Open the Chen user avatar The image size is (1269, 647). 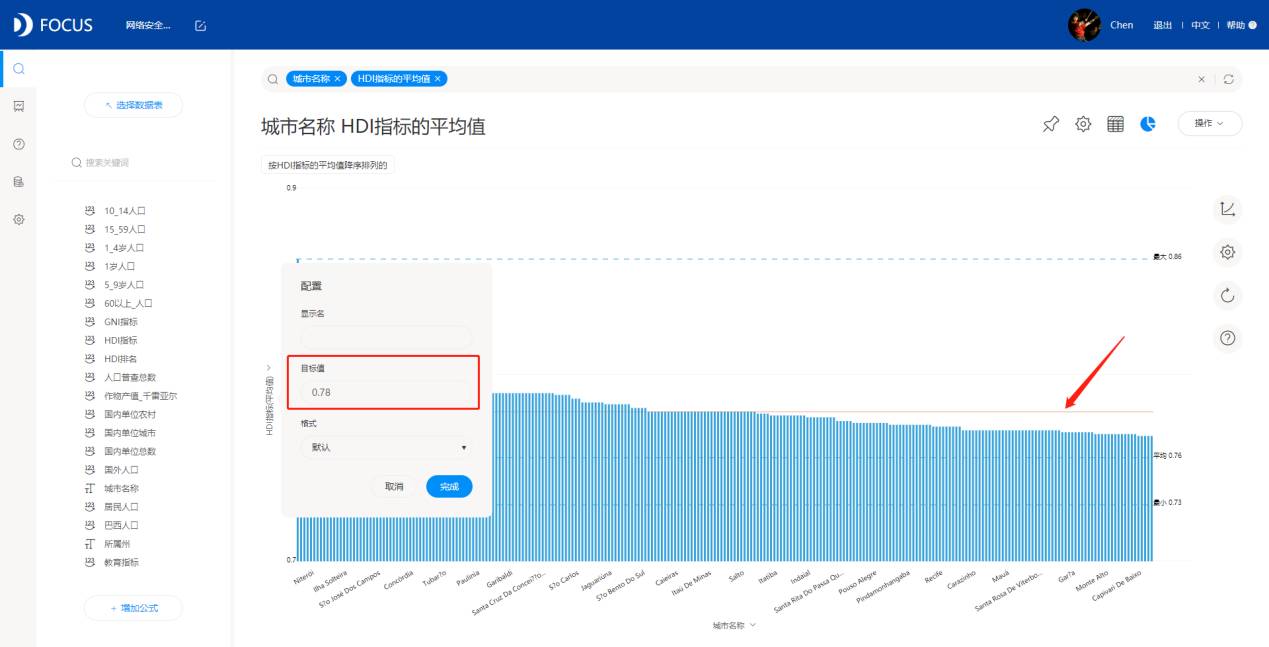tap(1084, 25)
